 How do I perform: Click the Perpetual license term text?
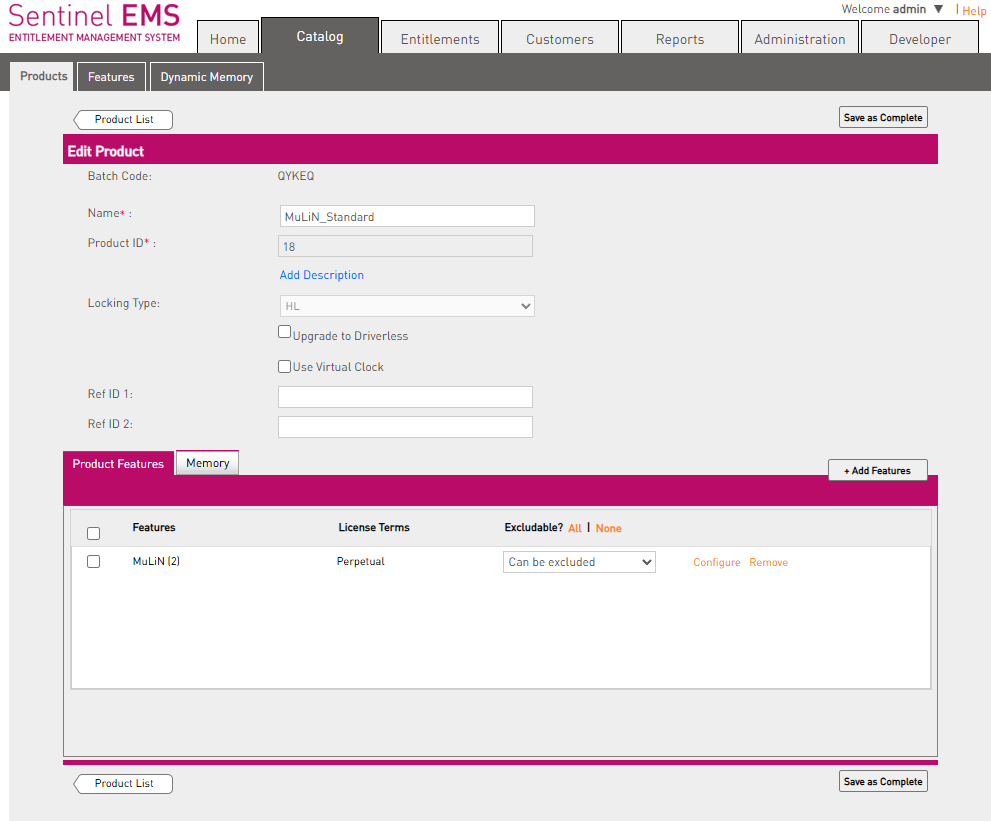[360, 561]
